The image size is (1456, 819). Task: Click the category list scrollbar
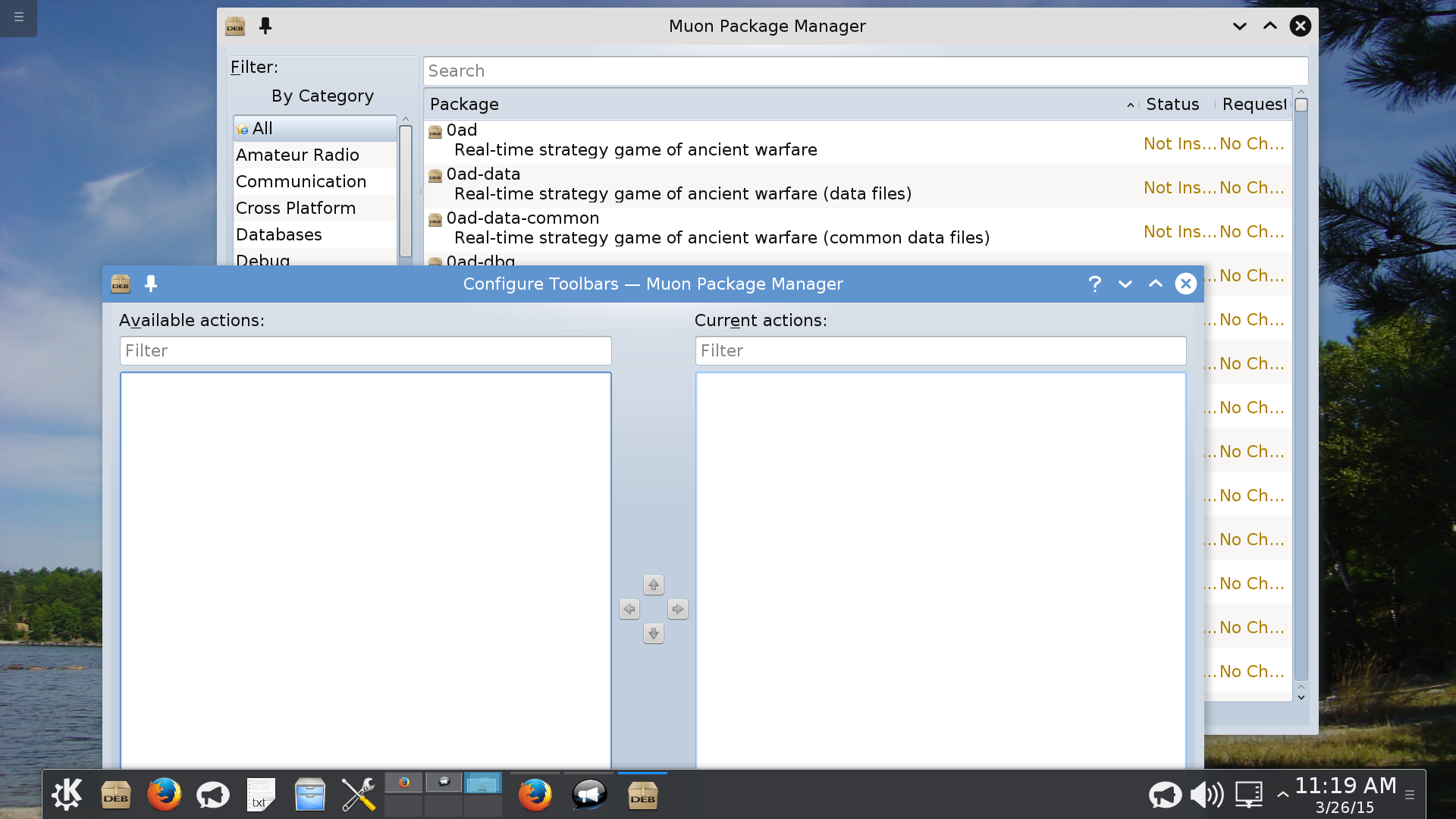406,191
